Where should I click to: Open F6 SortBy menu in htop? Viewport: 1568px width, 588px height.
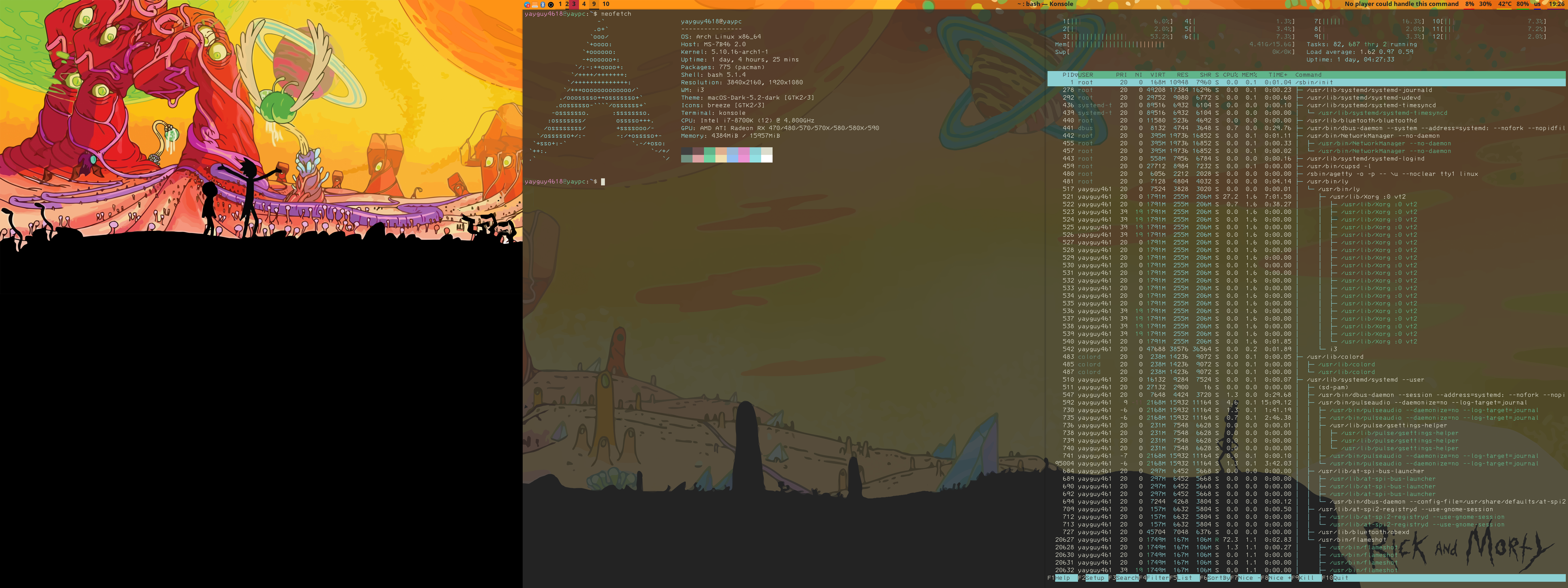(x=1217, y=578)
